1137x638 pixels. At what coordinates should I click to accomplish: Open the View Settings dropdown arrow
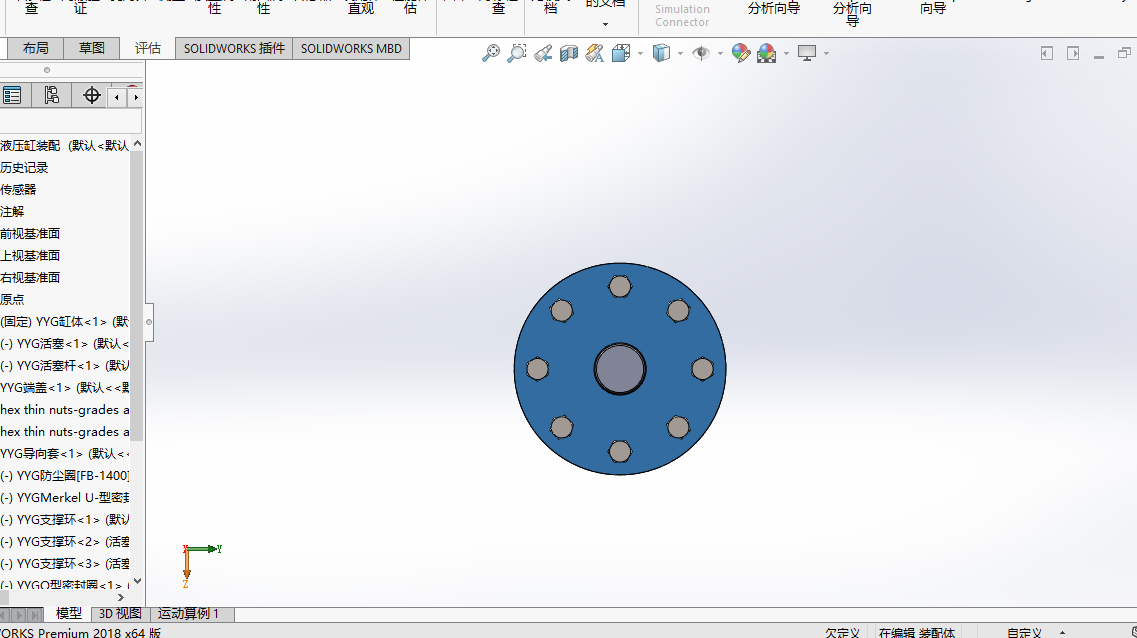pos(827,54)
